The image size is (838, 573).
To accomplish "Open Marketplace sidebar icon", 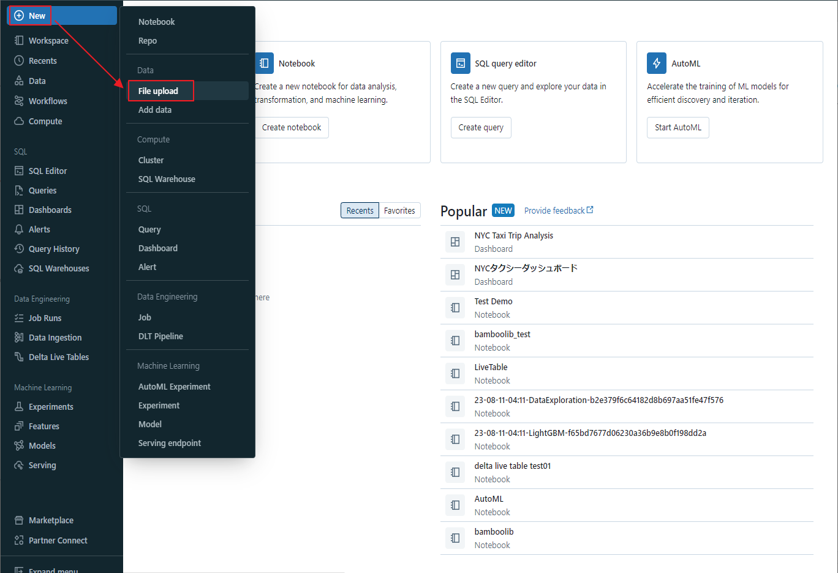I will point(19,520).
